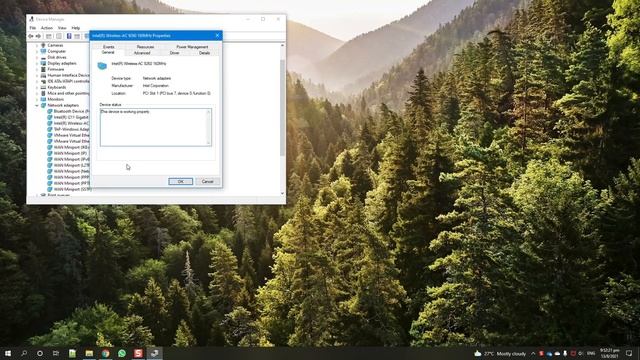Image resolution: width=640 pixels, height=360 pixels.
Task: Switch to the Driver tab
Action: [174, 53]
